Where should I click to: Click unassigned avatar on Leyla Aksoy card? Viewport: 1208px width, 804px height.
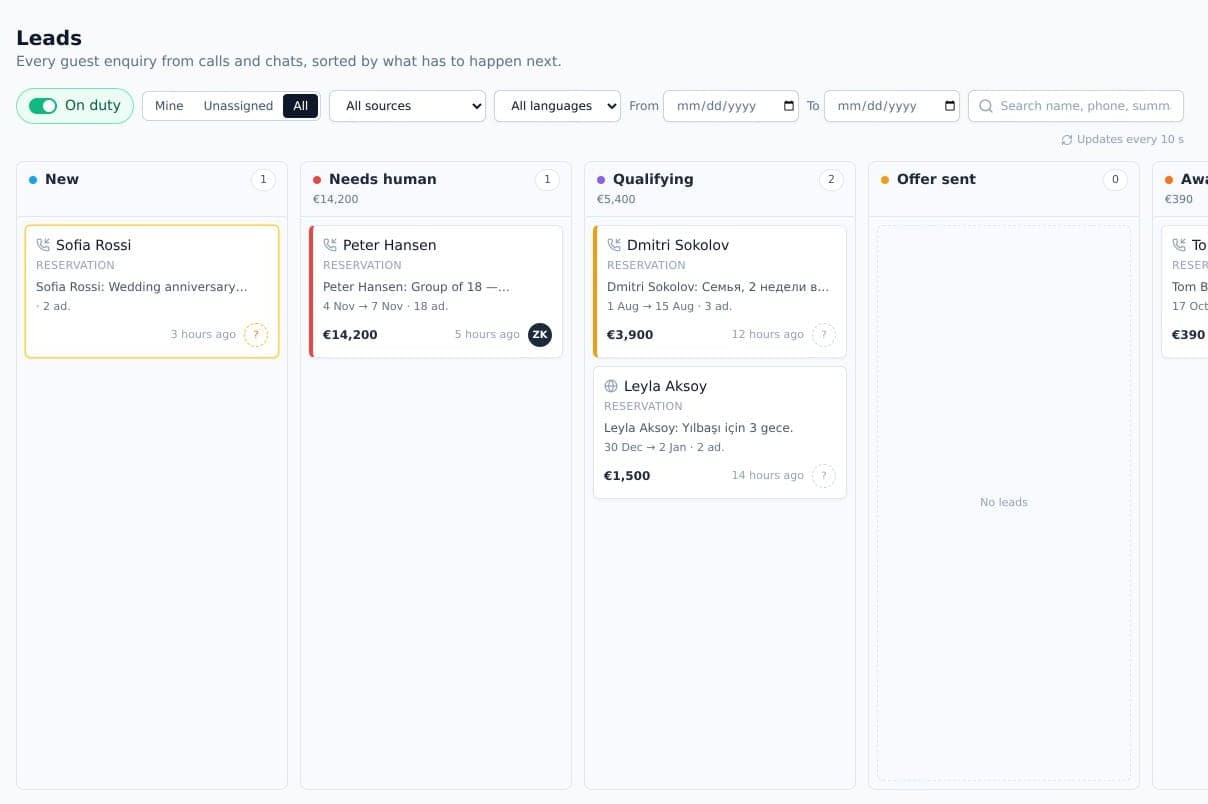(824, 475)
